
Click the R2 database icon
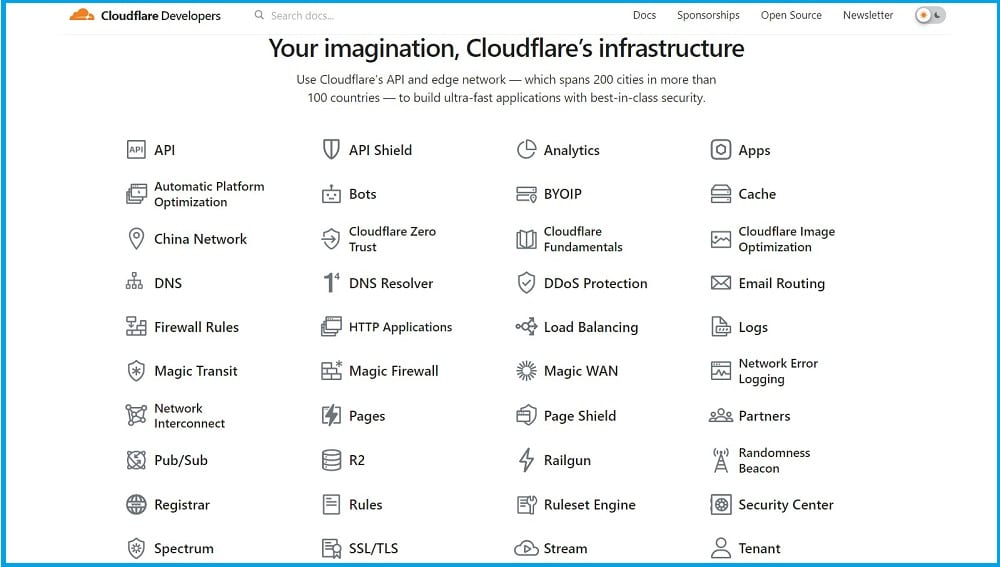coord(331,460)
